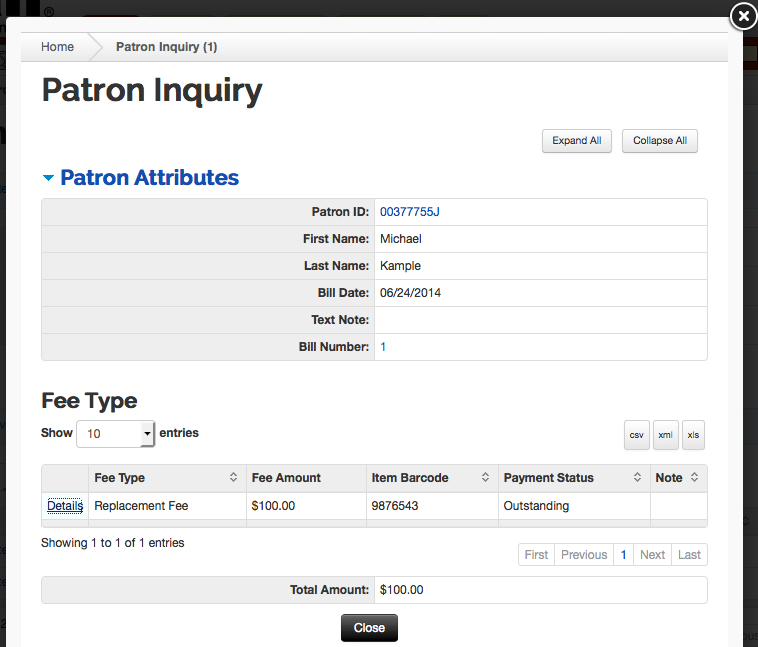The image size is (758, 647).
Task: Export table as xls
Action: tap(693, 435)
